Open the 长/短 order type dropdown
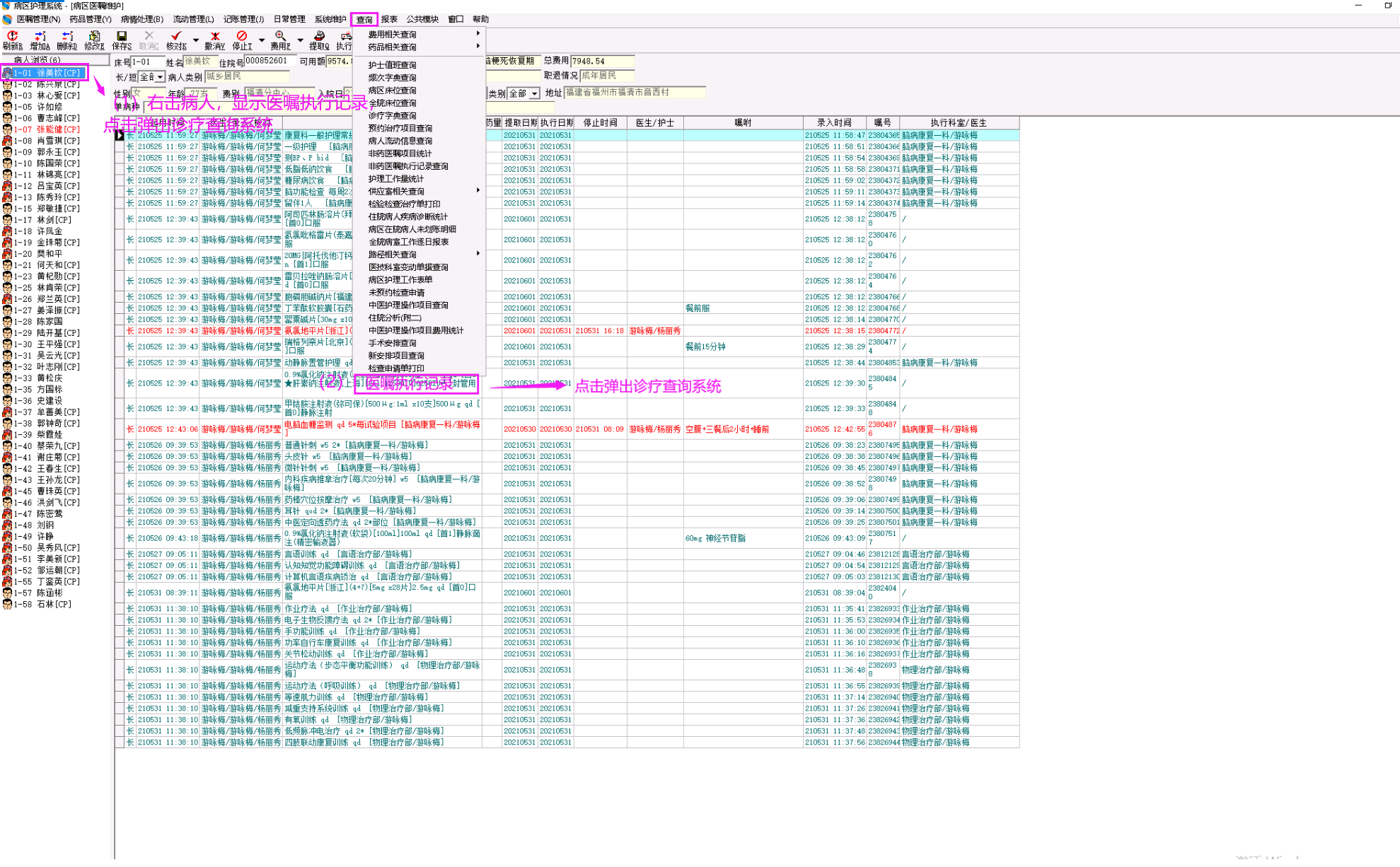This screenshot has width=1400, height=867. coord(161,77)
